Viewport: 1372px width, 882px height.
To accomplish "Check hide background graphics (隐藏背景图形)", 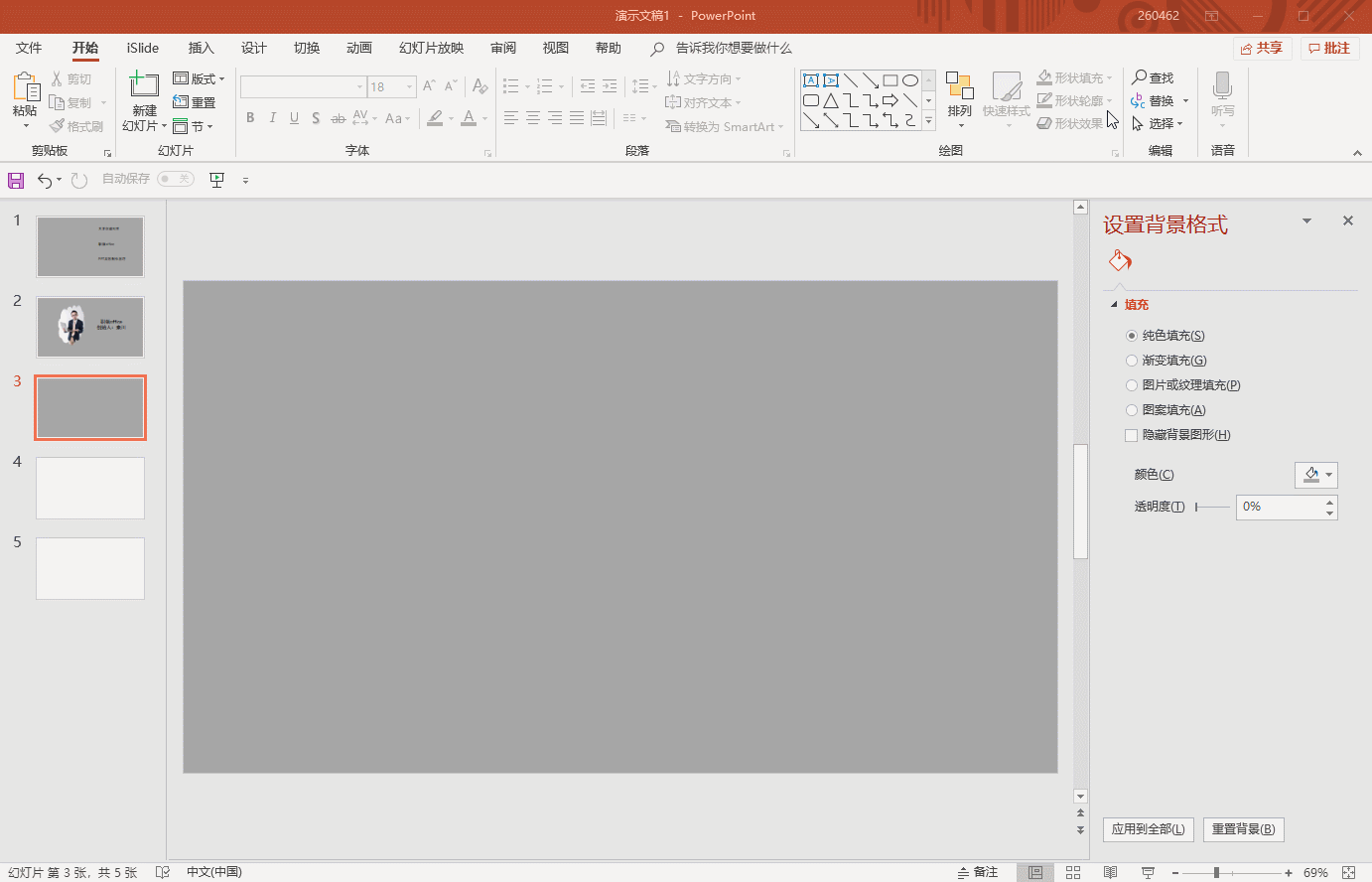I will pyautogui.click(x=1132, y=435).
